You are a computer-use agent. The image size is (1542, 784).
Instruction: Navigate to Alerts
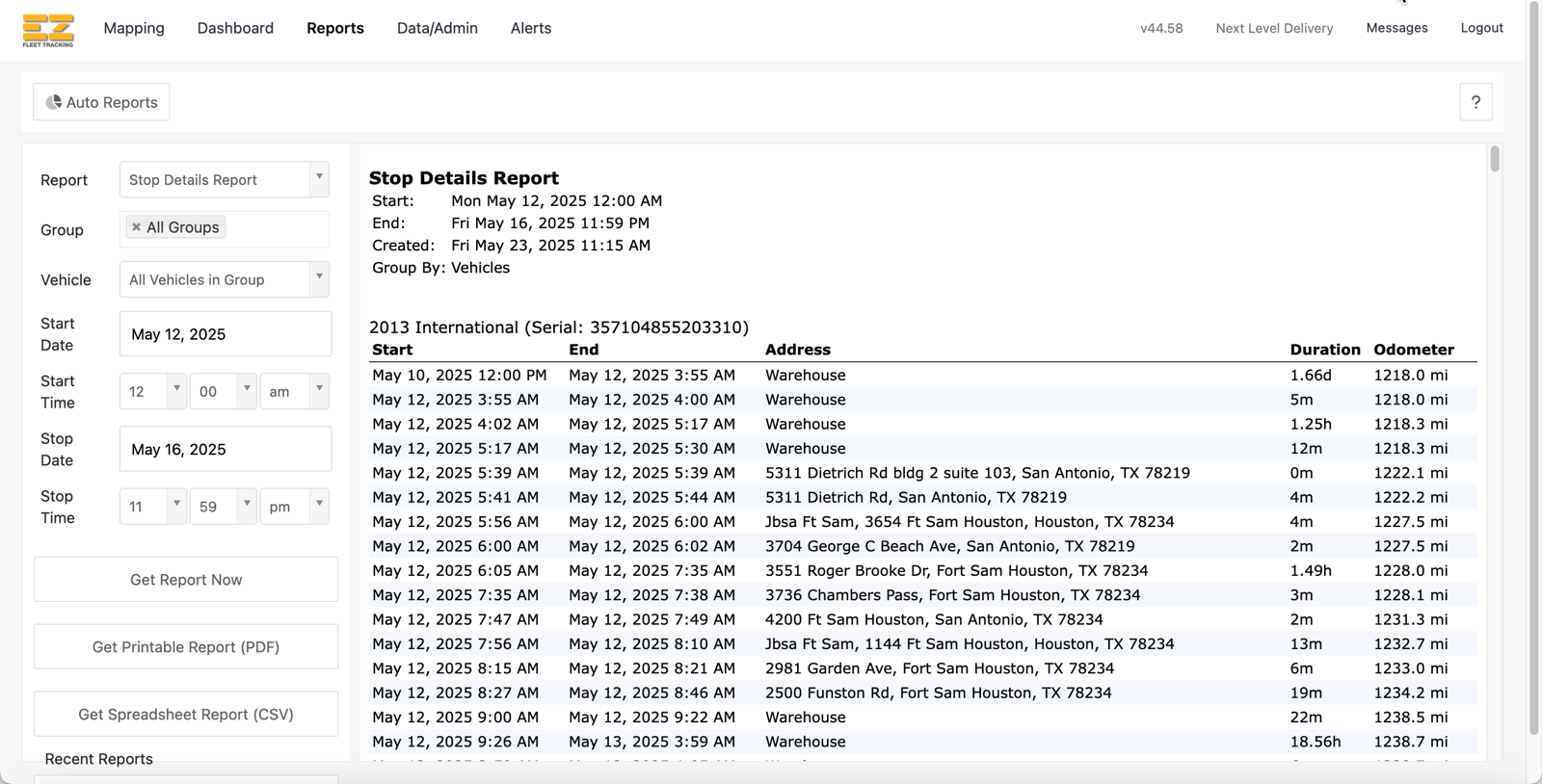(x=531, y=28)
